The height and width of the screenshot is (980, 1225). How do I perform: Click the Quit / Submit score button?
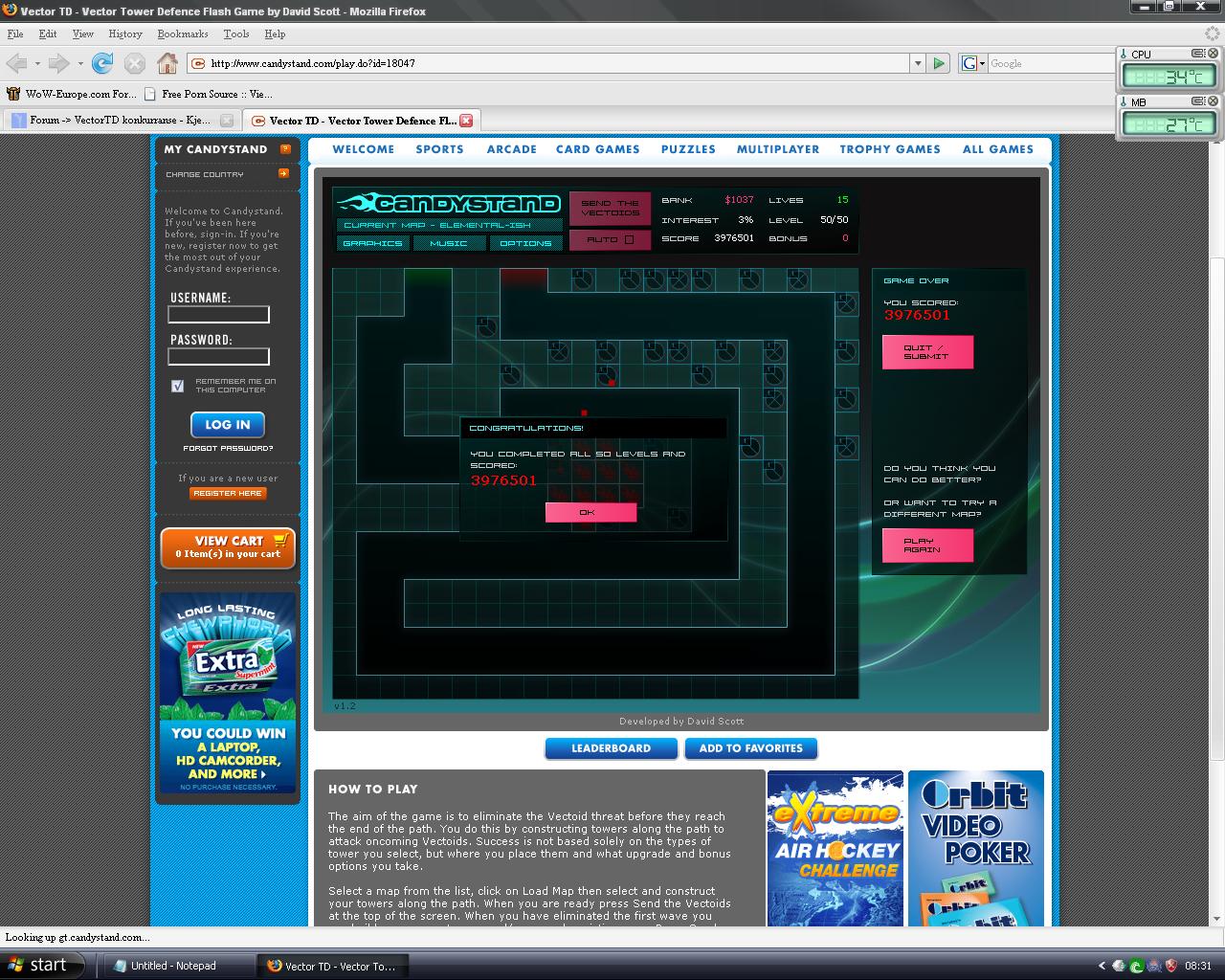coord(927,352)
